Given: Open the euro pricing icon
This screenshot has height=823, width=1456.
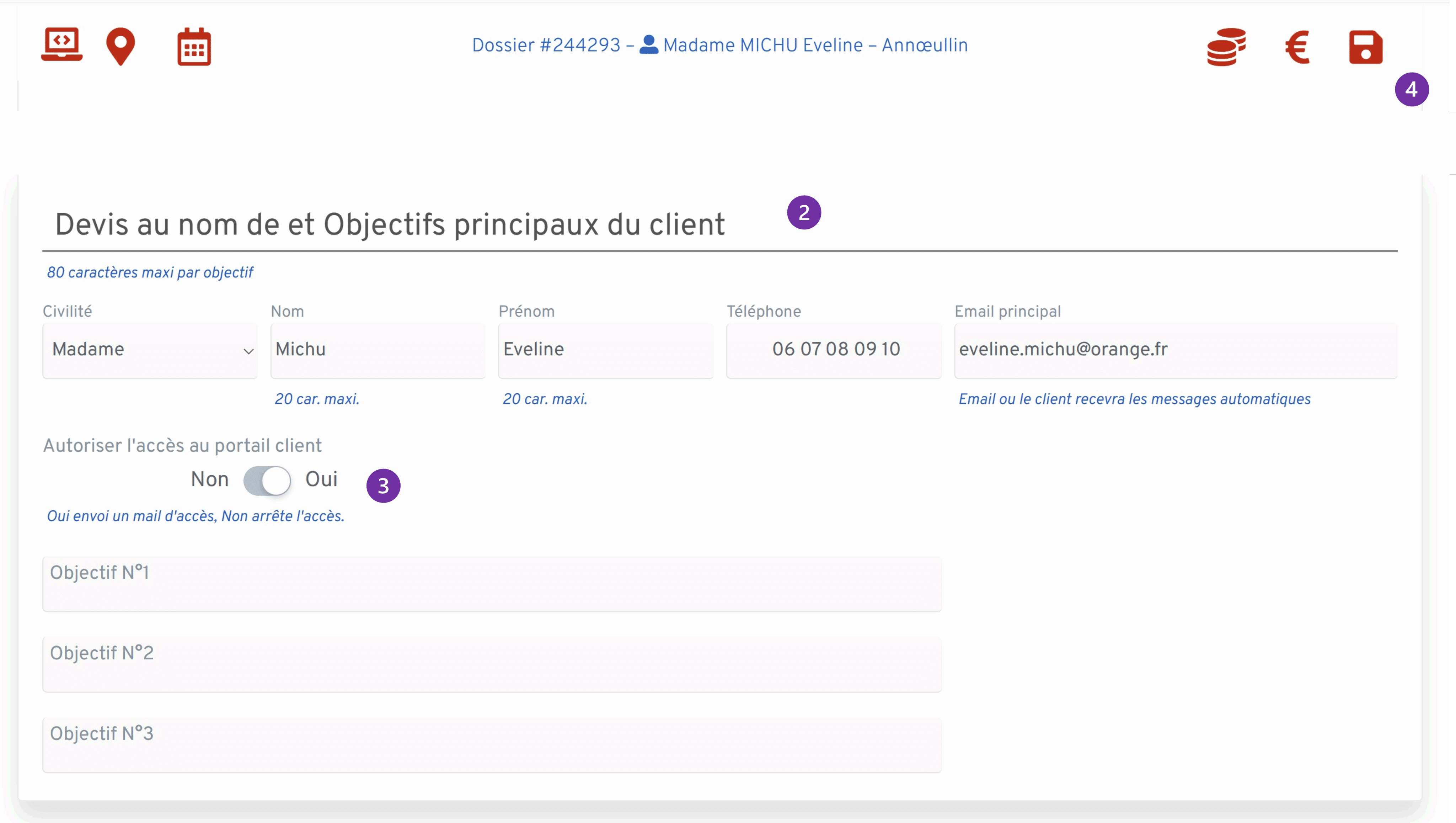Looking at the screenshot, I should click(1297, 48).
